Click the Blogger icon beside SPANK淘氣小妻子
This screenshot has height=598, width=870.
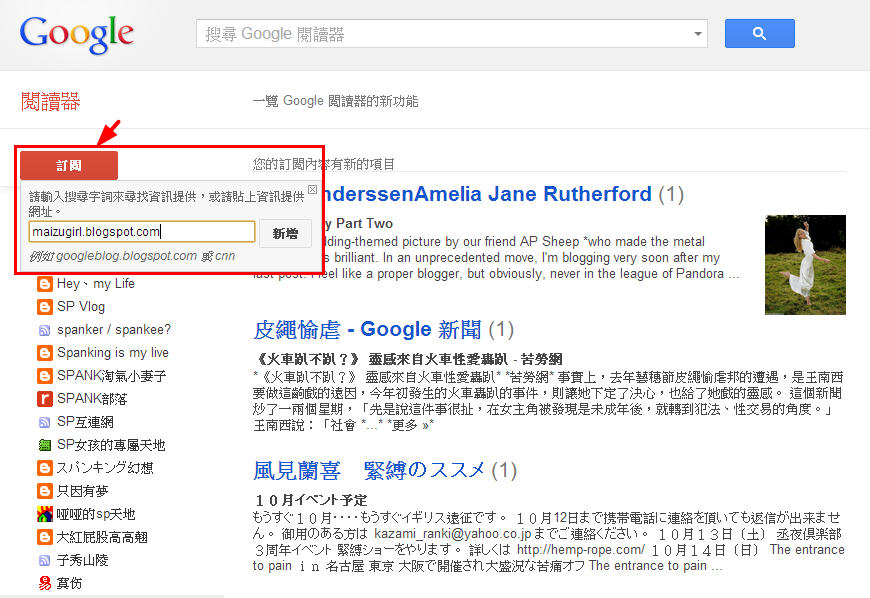point(44,376)
